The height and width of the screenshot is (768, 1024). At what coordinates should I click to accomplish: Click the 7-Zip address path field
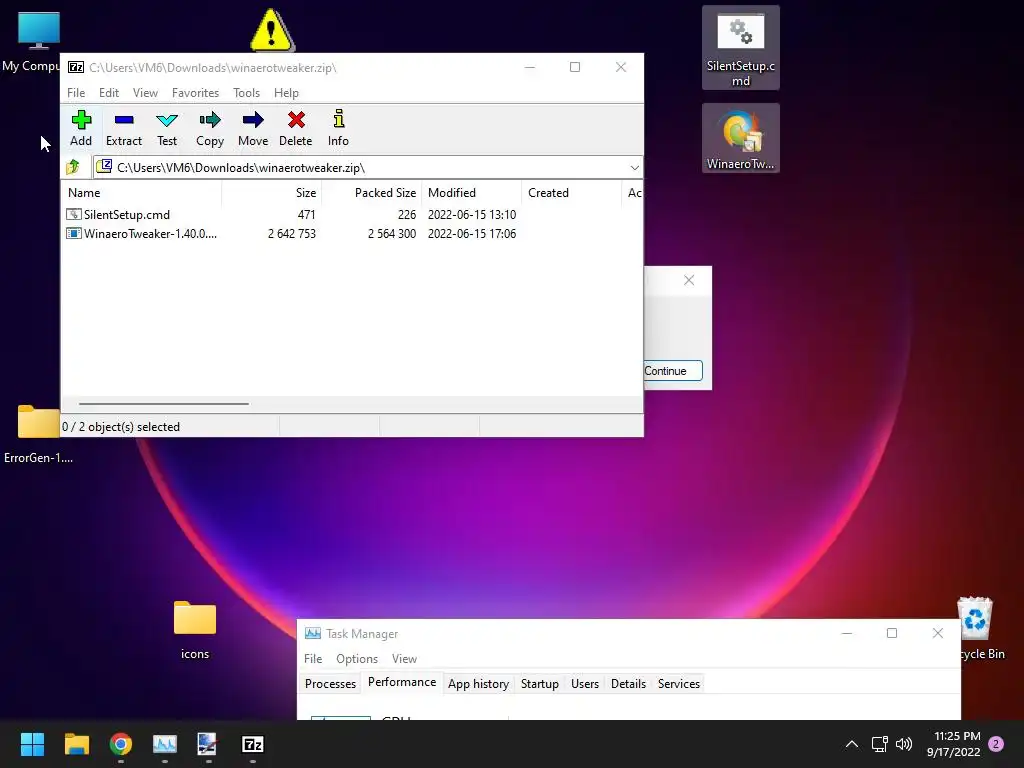368,168
